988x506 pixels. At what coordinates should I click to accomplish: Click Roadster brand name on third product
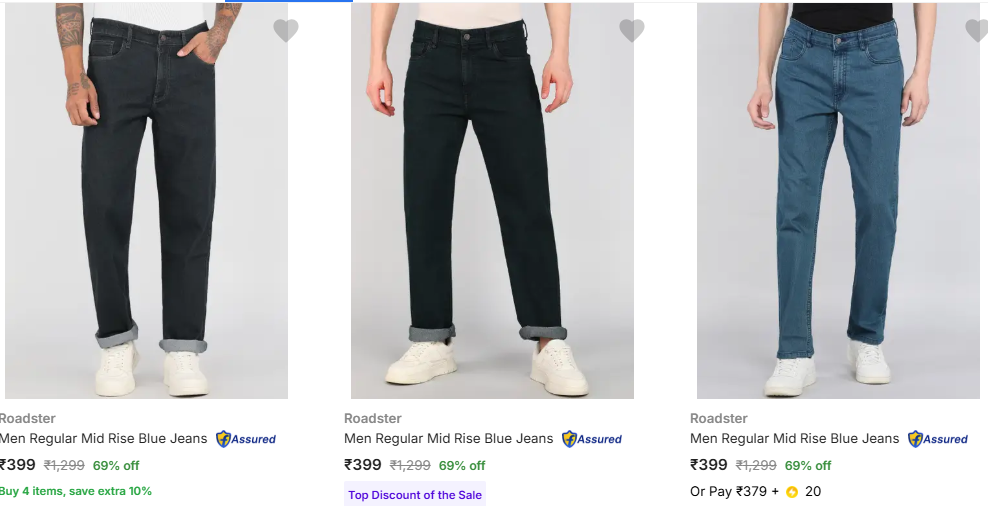(x=719, y=419)
